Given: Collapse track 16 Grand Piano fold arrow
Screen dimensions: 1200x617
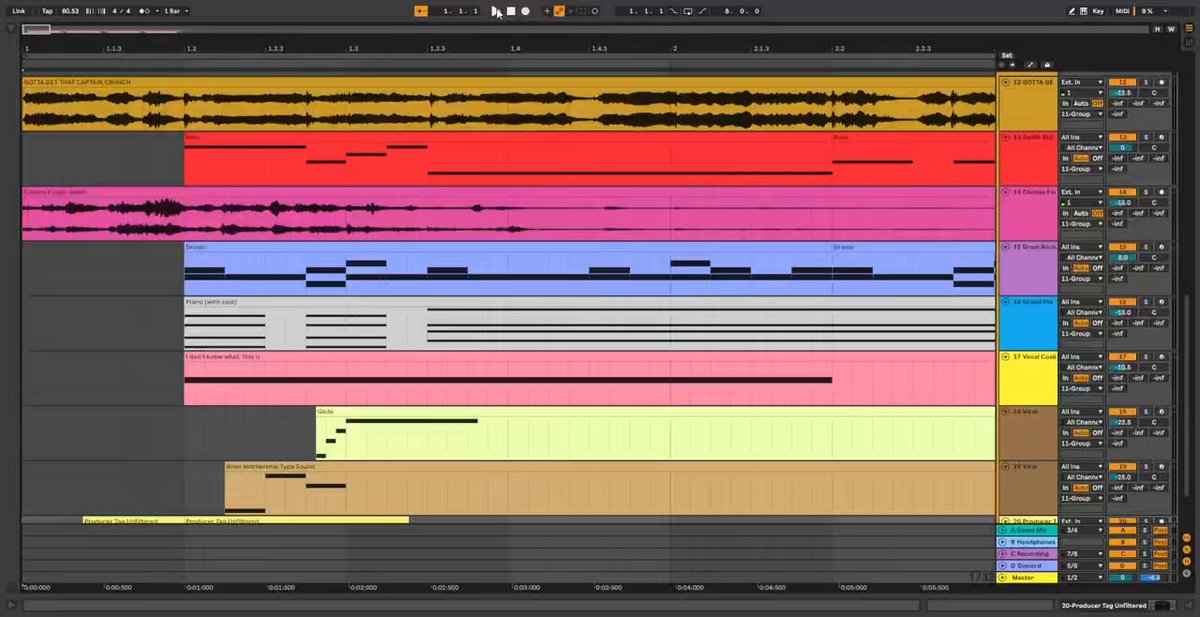Looking at the screenshot, I should (1005, 302).
